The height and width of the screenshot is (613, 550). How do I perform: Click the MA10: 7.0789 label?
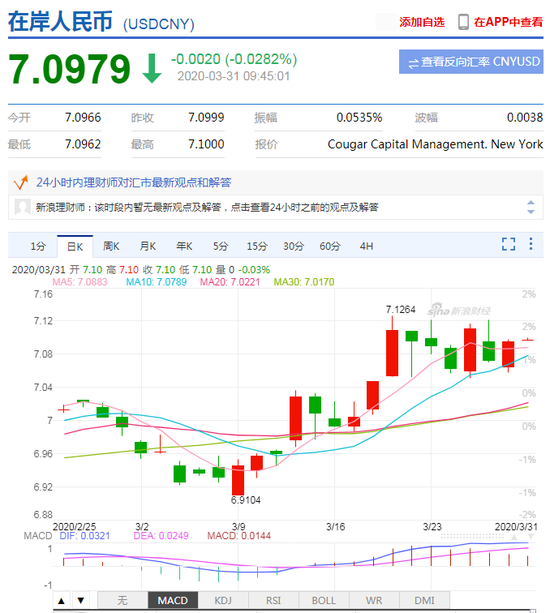click(x=156, y=282)
